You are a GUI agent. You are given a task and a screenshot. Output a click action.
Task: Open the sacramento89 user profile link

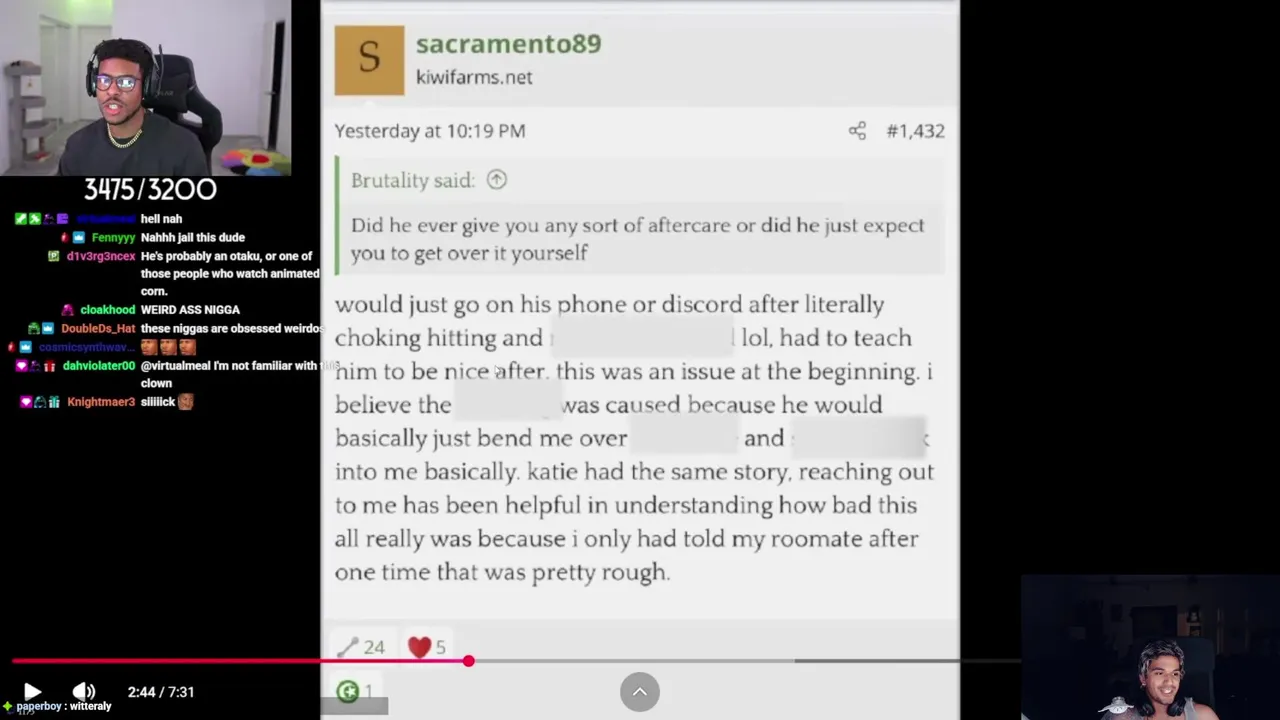coord(508,44)
